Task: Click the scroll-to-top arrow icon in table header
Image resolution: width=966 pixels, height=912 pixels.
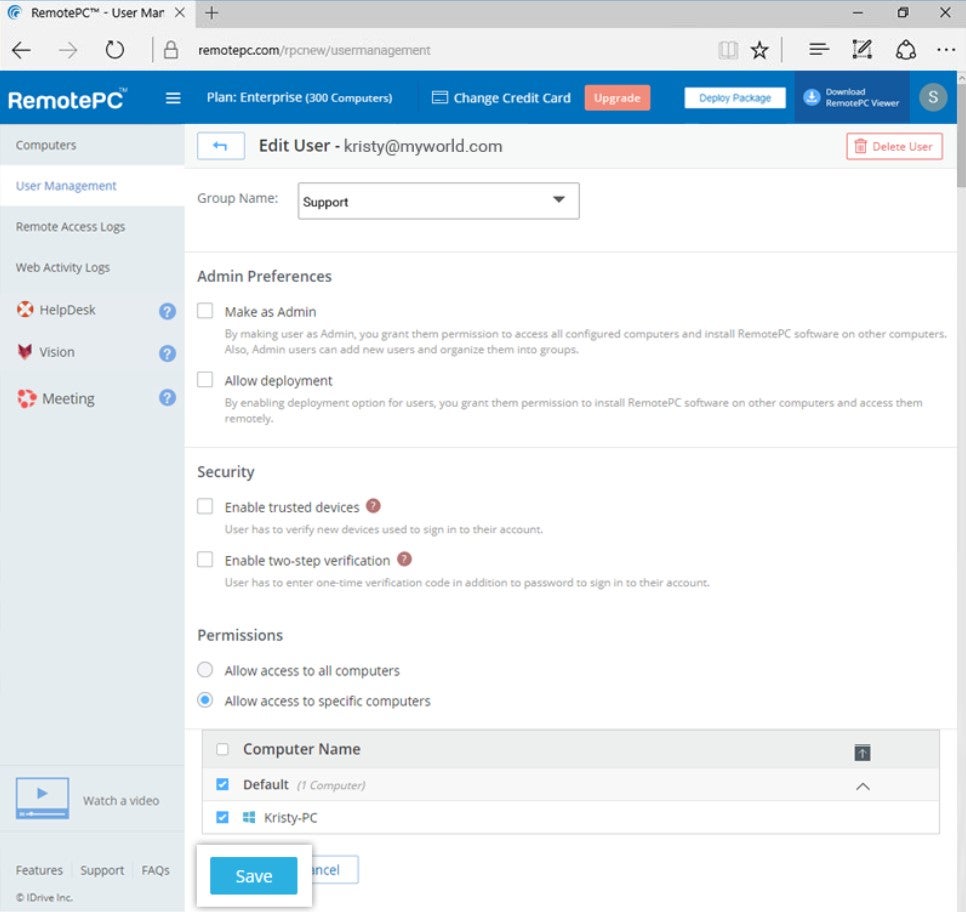Action: pyautogui.click(x=862, y=752)
